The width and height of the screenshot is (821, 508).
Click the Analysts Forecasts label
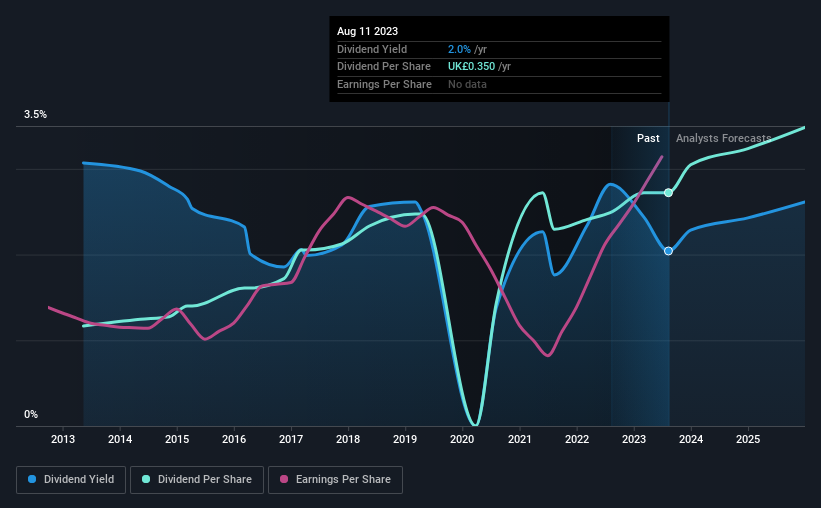pos(724,138)
